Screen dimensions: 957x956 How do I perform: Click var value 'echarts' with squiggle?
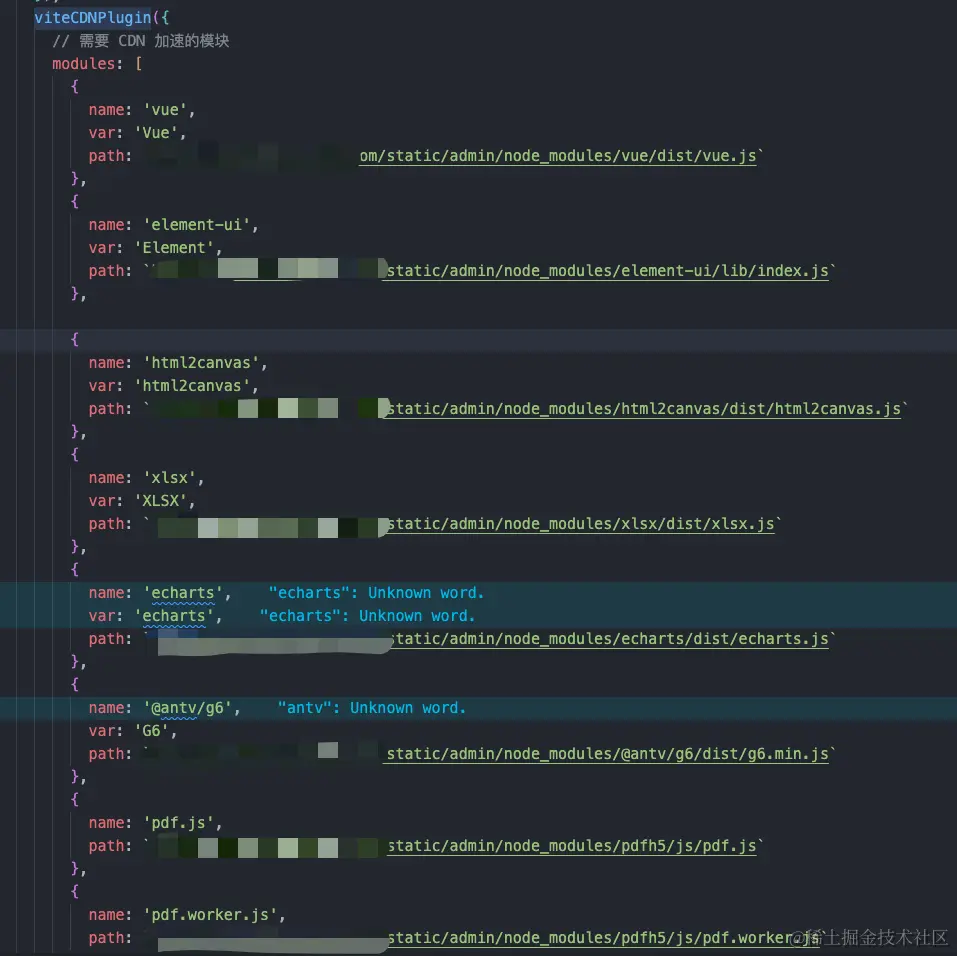tap(174, 616)
